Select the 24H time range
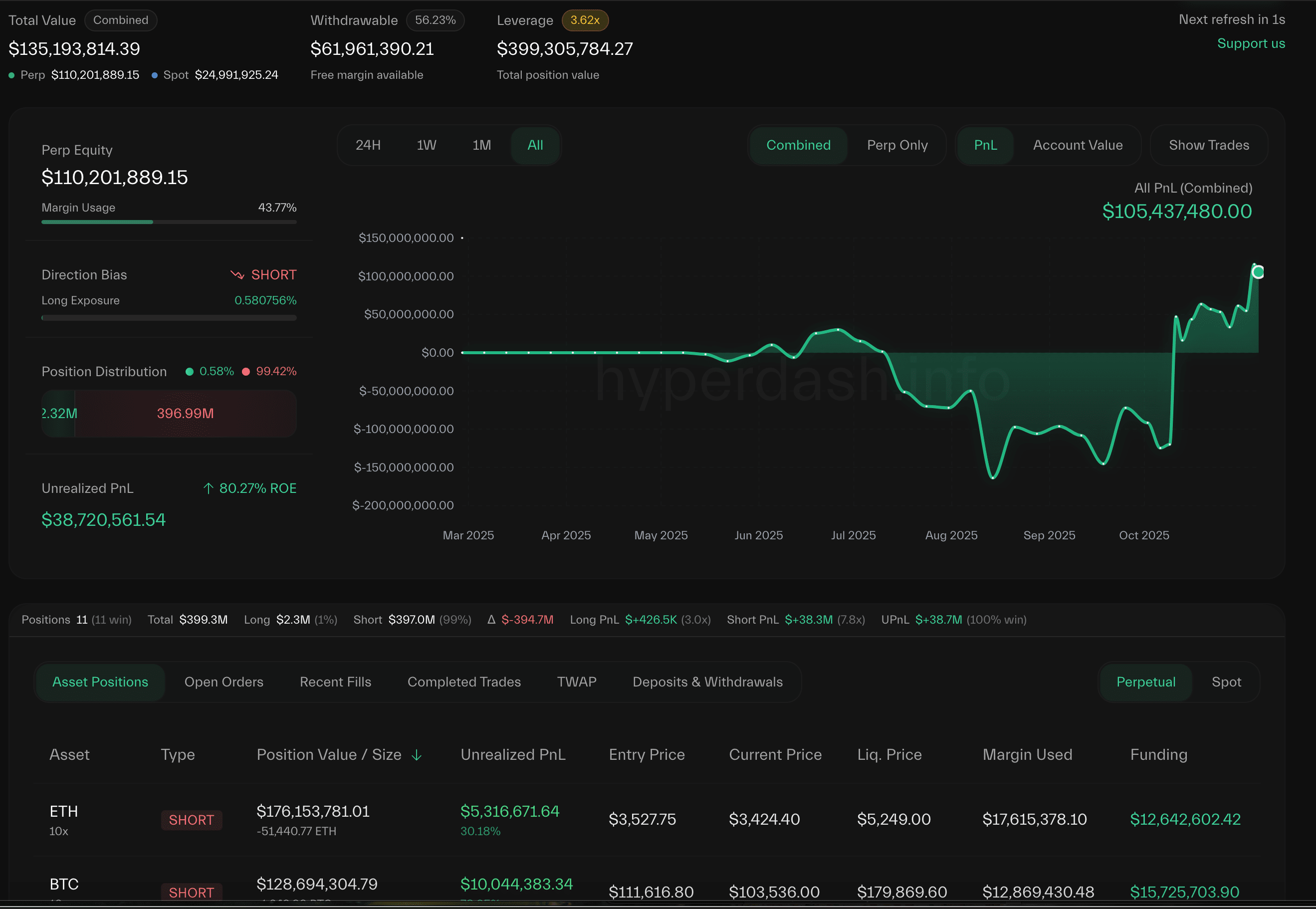 [x=368, y=145]
